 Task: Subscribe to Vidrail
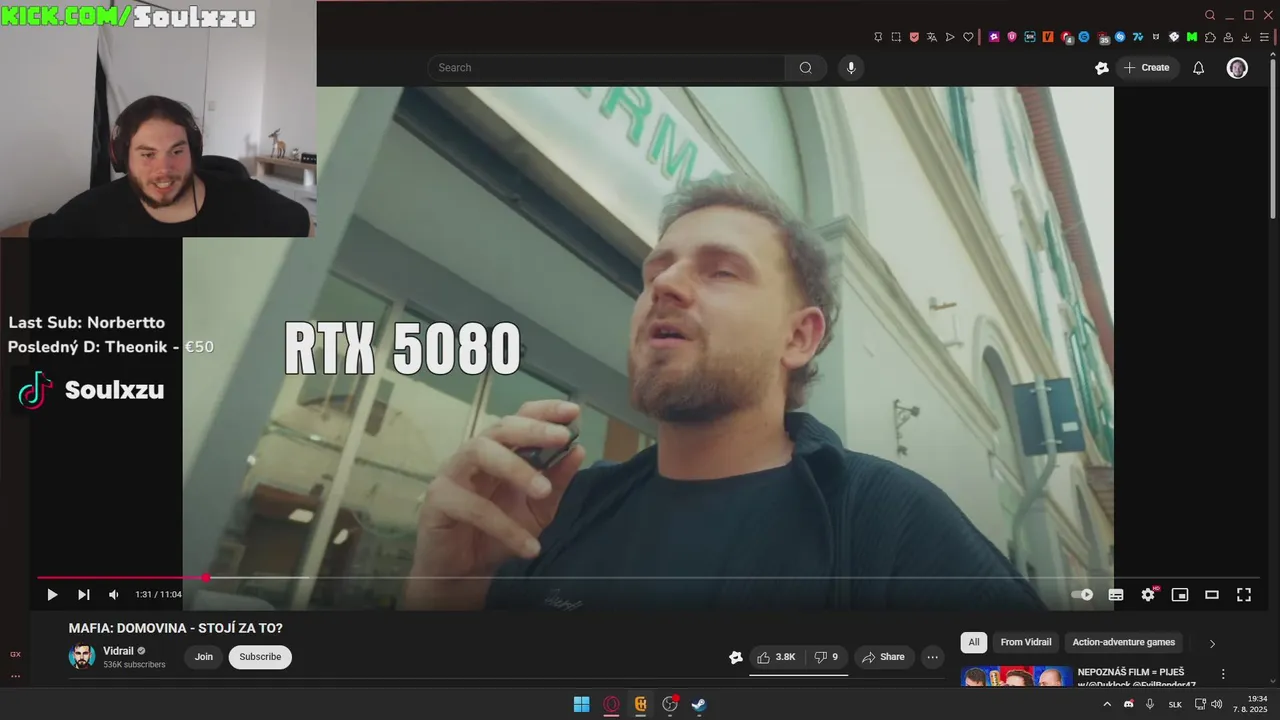(260, 657)
